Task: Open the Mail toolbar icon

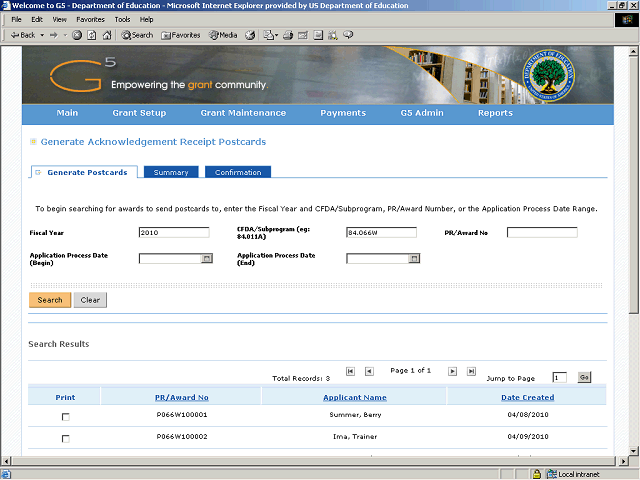Action: click(270, 36)
